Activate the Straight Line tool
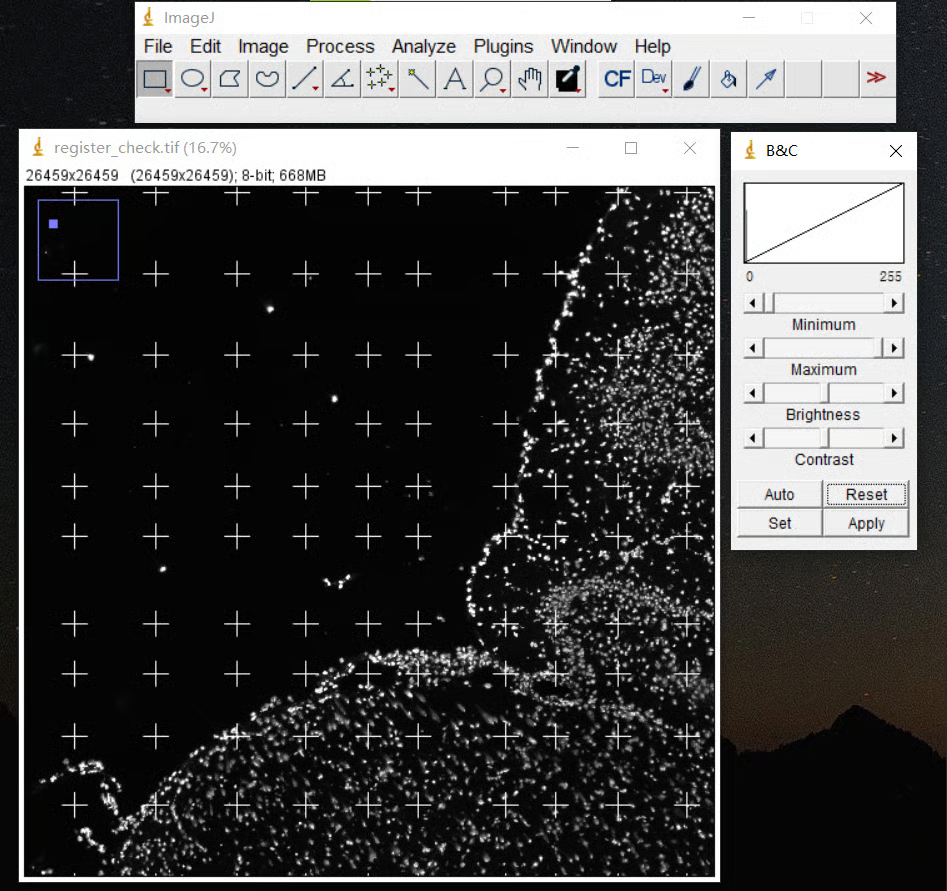Viewport: 947px width, 891px height. pos(304,79)
